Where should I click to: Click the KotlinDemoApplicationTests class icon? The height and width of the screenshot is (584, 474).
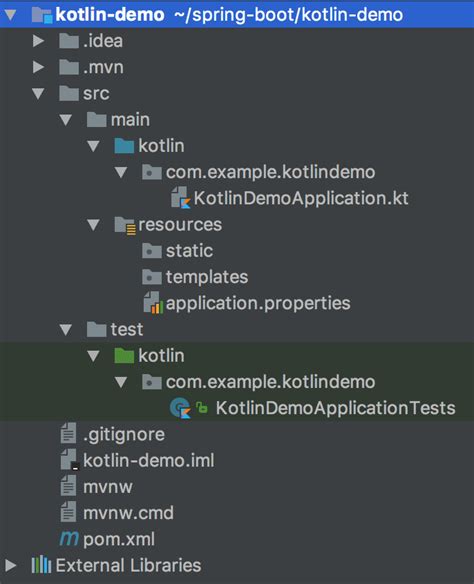(x=180, y=408)
